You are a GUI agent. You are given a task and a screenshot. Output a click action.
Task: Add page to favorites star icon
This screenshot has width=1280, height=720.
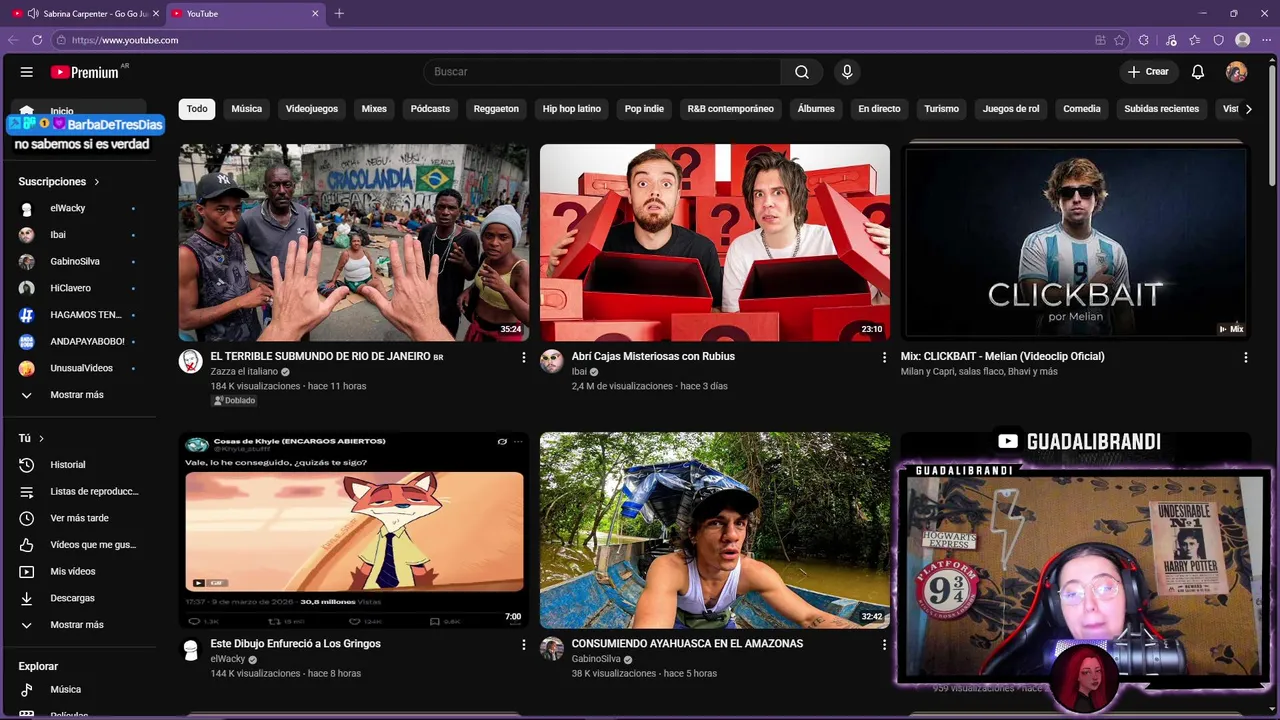tap(1119, 40)
